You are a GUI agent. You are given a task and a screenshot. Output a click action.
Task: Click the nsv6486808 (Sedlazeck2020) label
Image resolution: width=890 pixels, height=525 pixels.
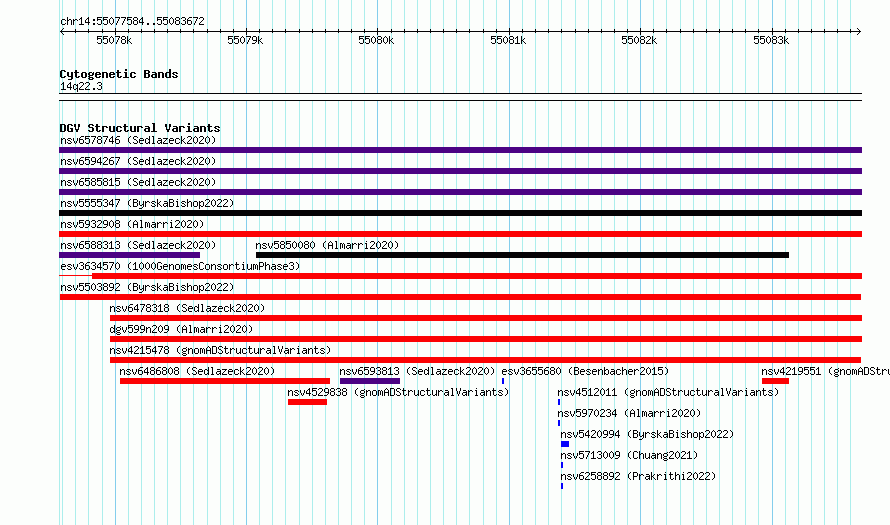[197, 371]
